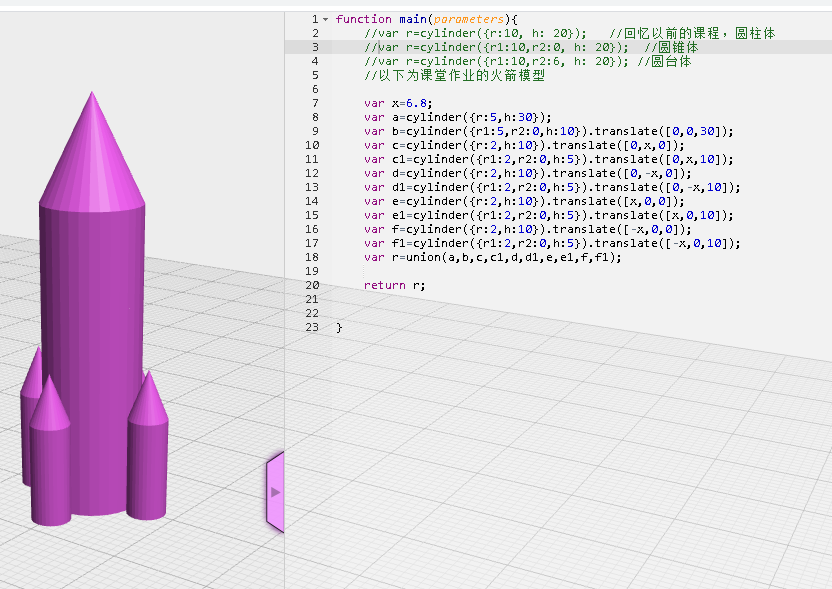Collapse the function main block fold arrow
832x589 pixels.
click(x=325, y=19)
